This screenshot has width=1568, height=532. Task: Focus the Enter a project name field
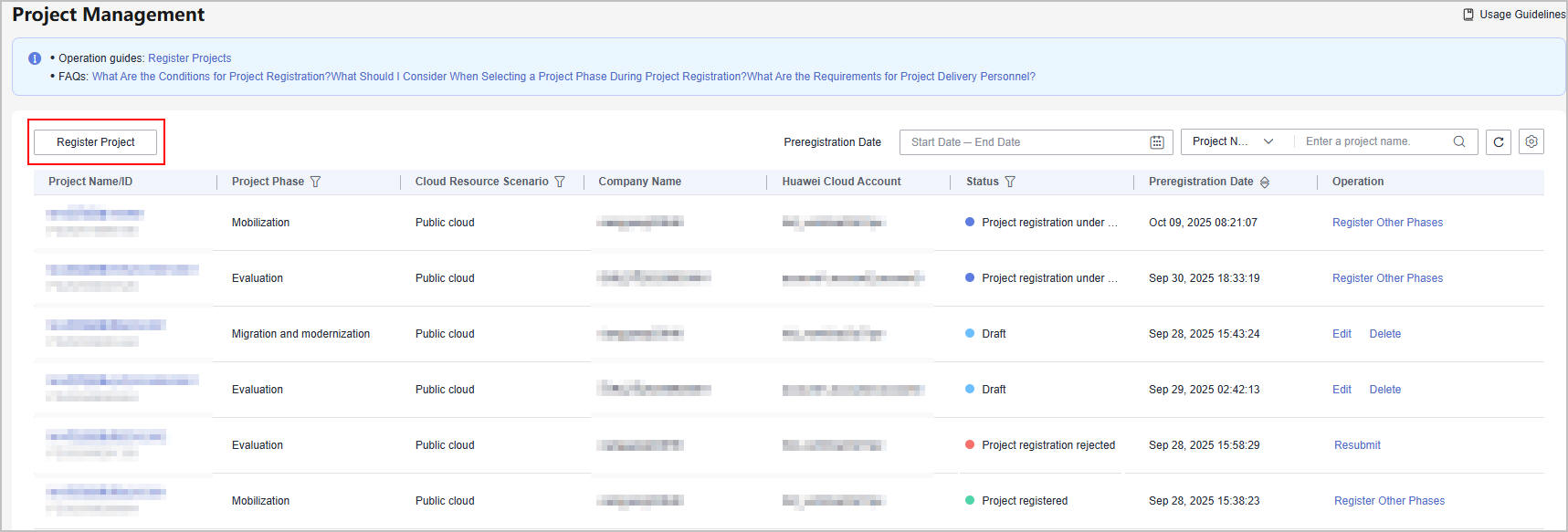(1373, 141)
